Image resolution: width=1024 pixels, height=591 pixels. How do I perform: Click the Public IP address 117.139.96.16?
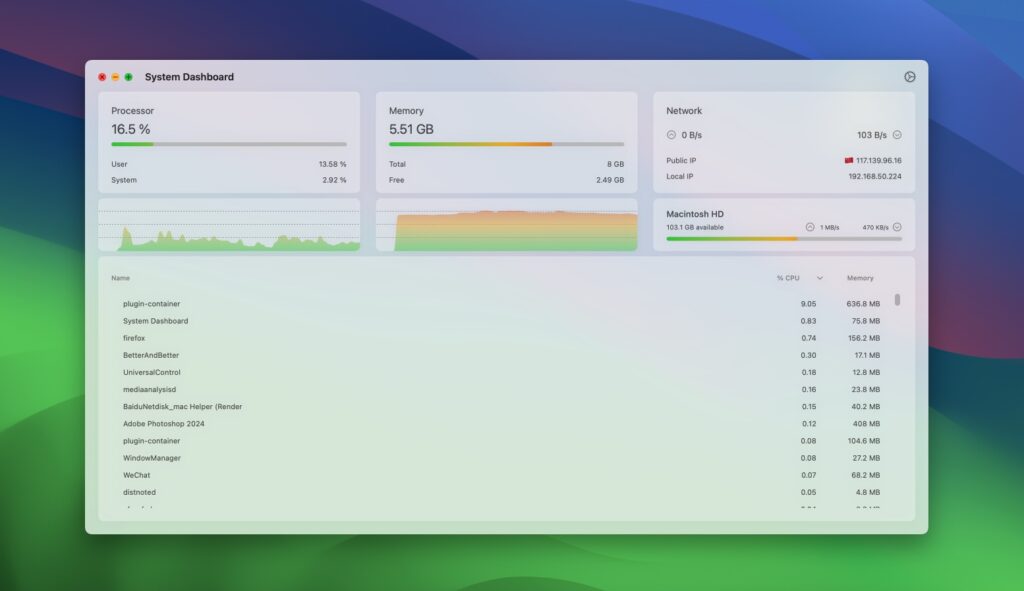pos(878,160)
